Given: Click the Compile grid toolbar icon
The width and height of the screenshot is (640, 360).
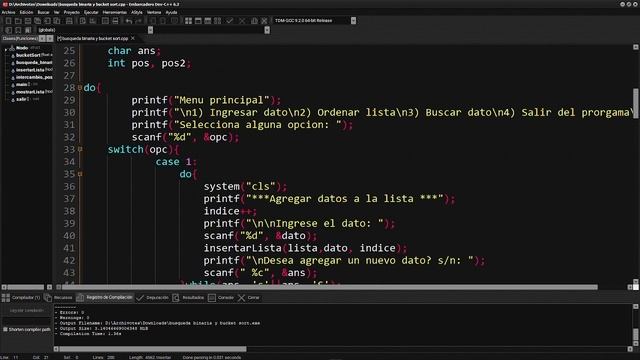Looking at the screenshot, I should (188, 21).
